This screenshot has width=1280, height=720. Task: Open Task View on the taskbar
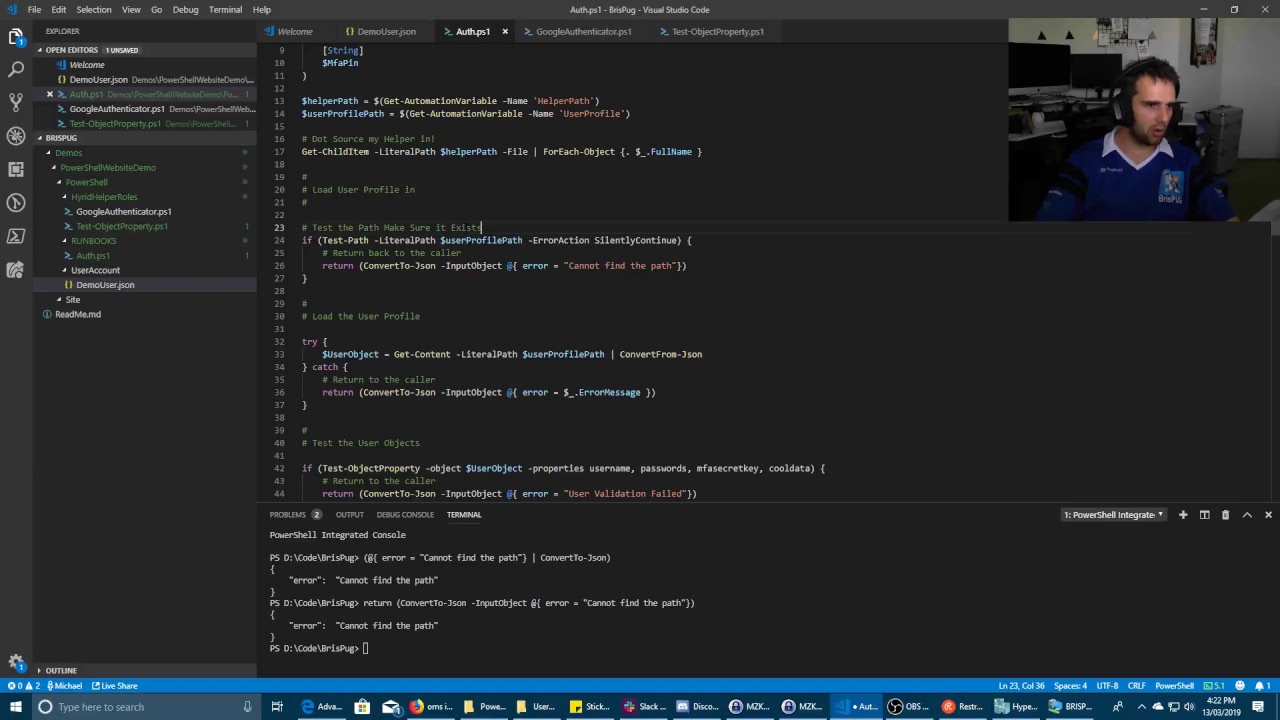277,707
